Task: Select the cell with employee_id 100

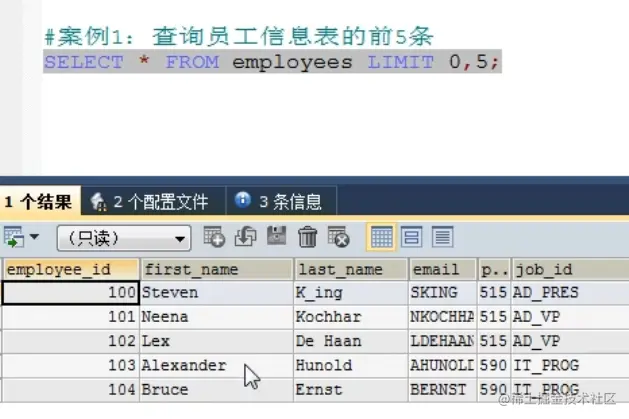Action: click(x=71, y=293)
